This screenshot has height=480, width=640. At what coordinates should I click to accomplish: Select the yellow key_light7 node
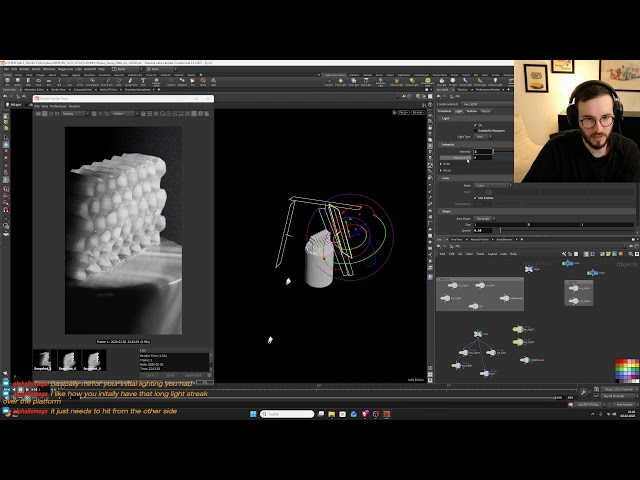(x=518, y=329)
